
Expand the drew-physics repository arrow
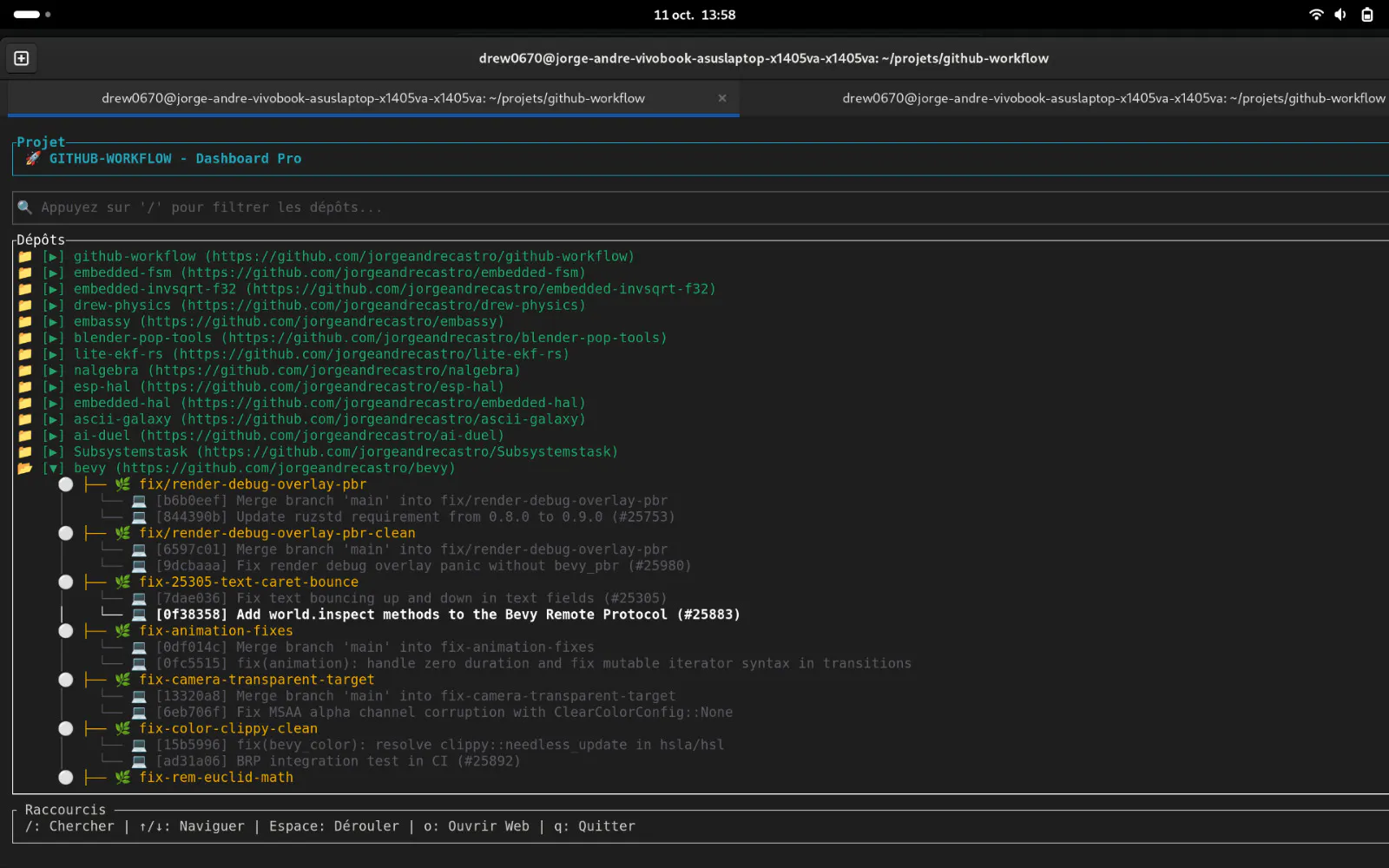click(x=54, y=306)
